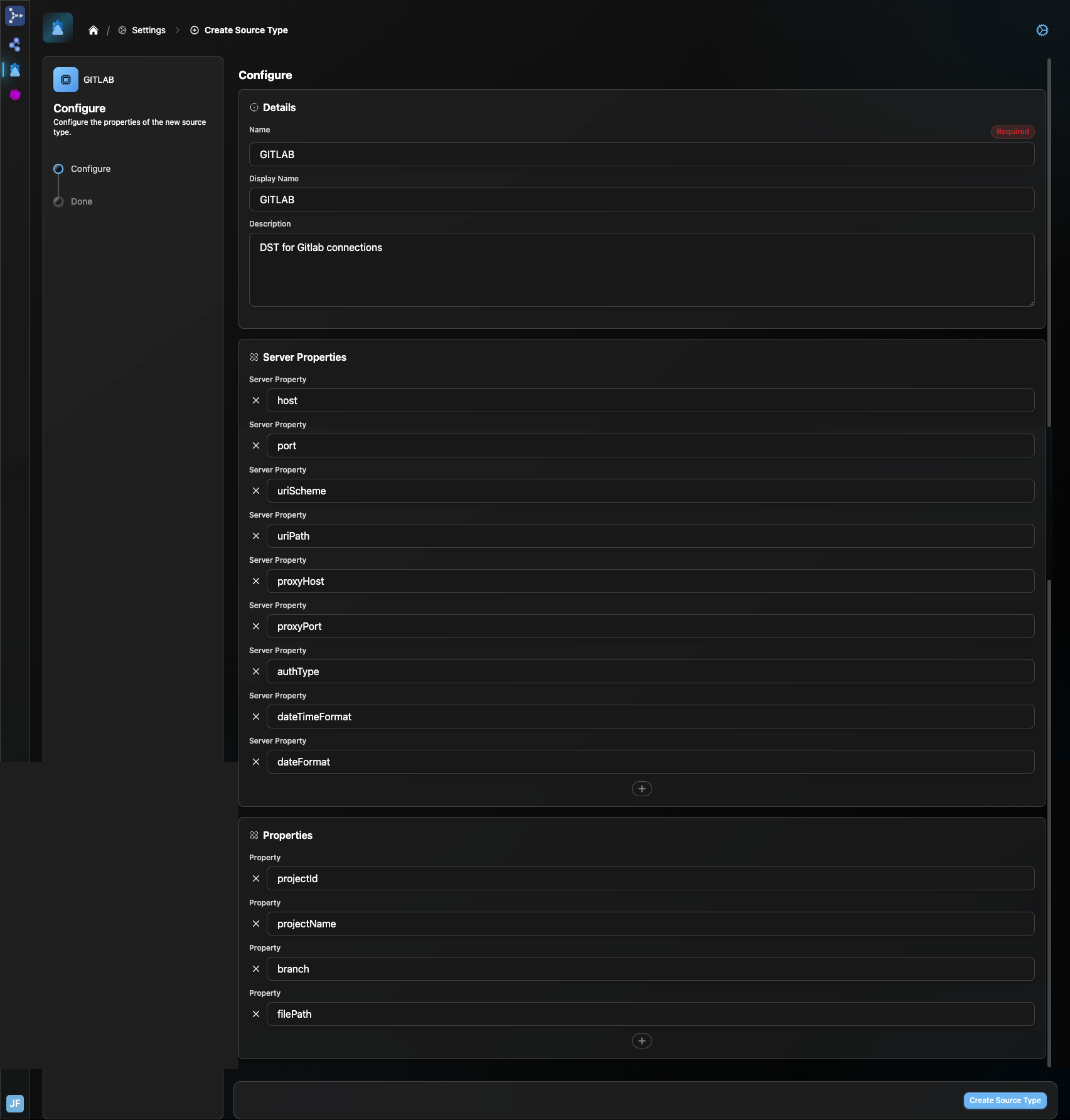Remove the host server property
Viewport: 1070px width, 1120px height.
256,400
